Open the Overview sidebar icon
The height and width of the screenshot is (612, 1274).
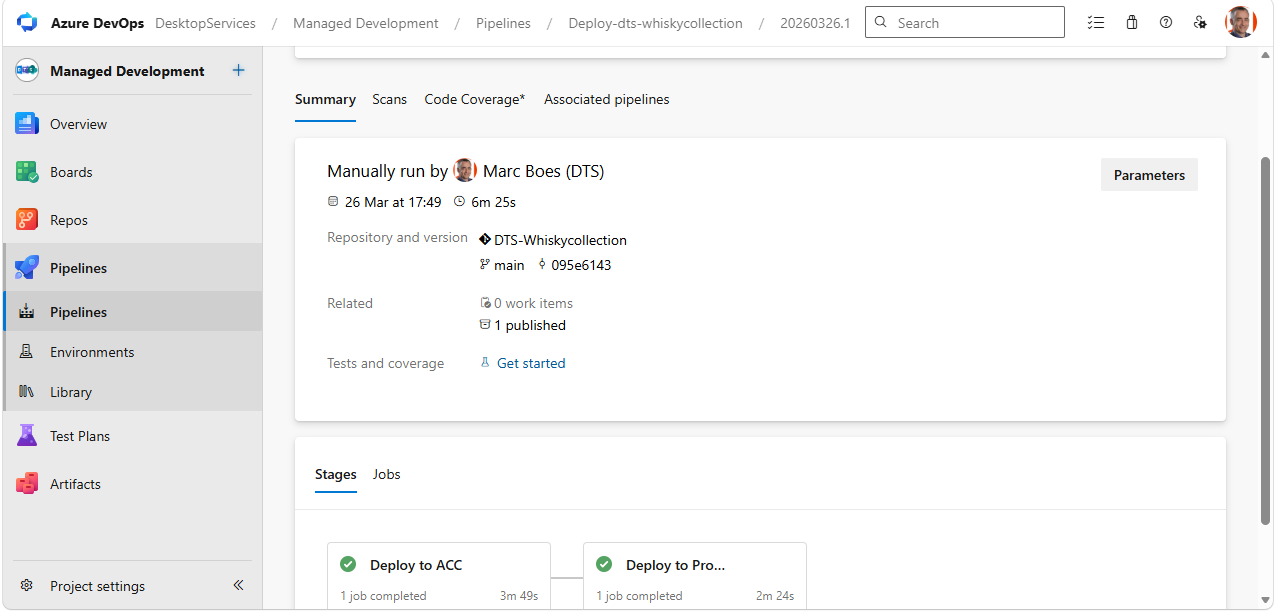tap(27, 124)
